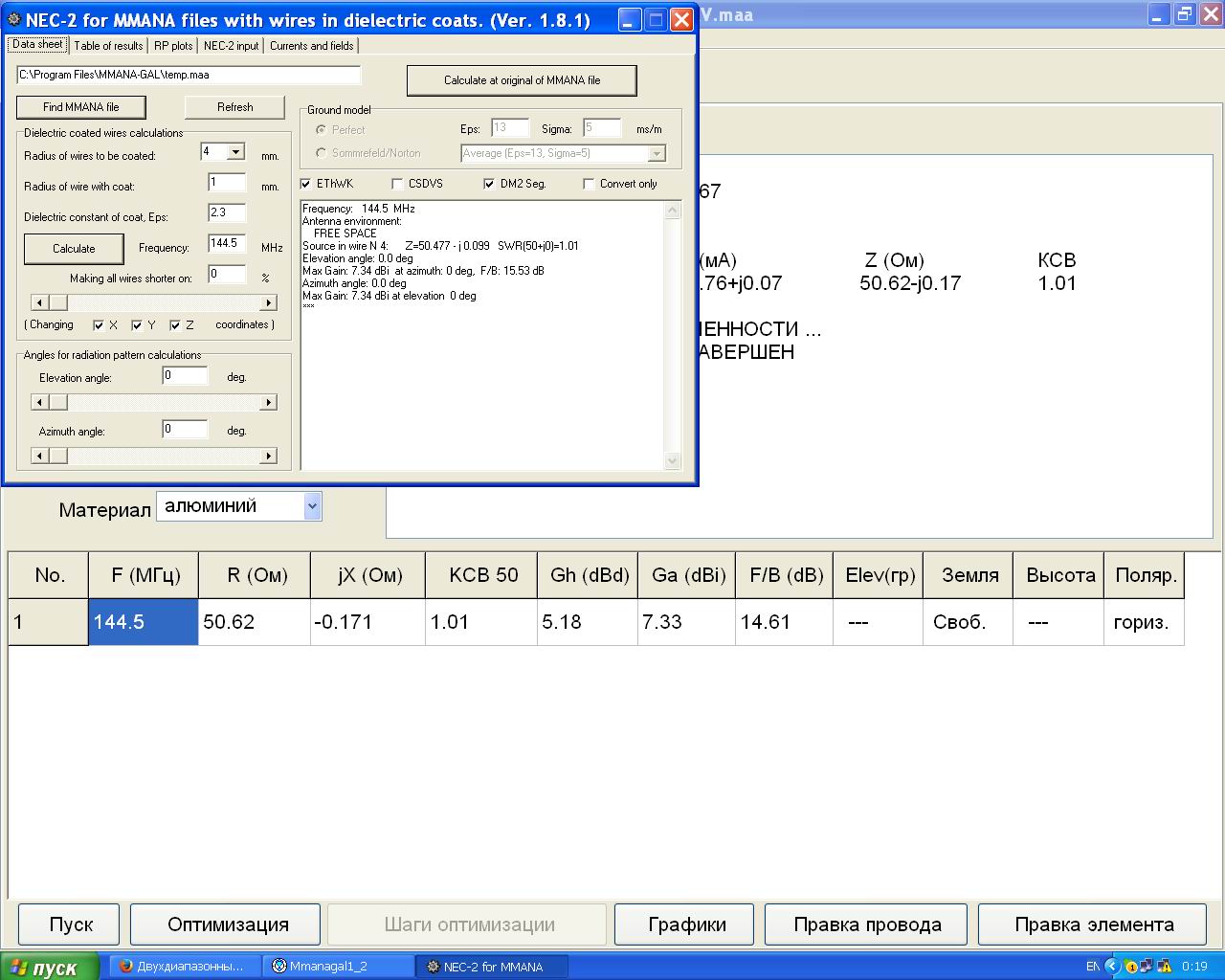Image resolution: width=1225 pixels, height=980 pixels.
Task: Enable the Convert only checkbox
Action: [x=589, y=184]
